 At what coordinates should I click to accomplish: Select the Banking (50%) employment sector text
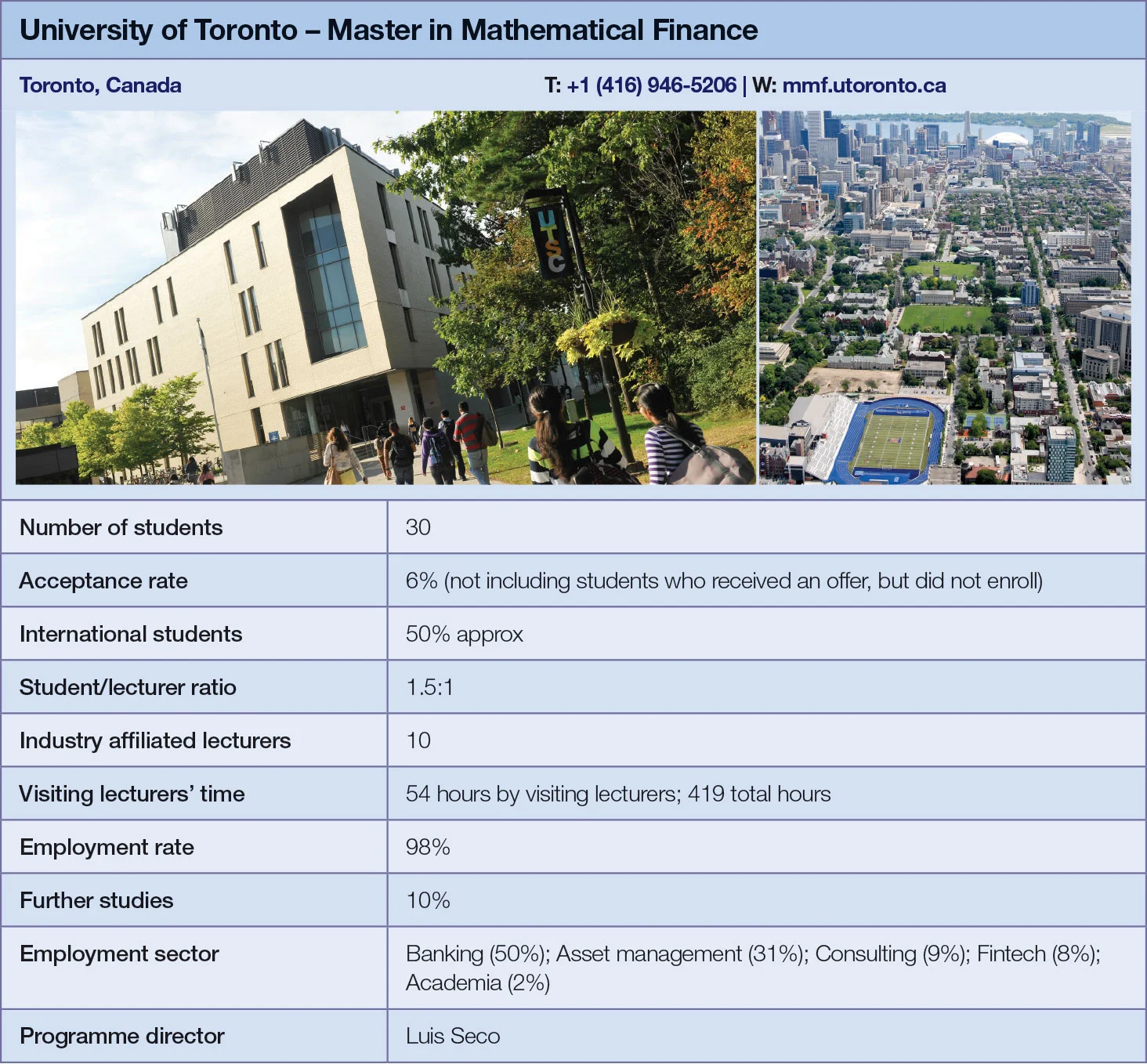click(476, 954)
